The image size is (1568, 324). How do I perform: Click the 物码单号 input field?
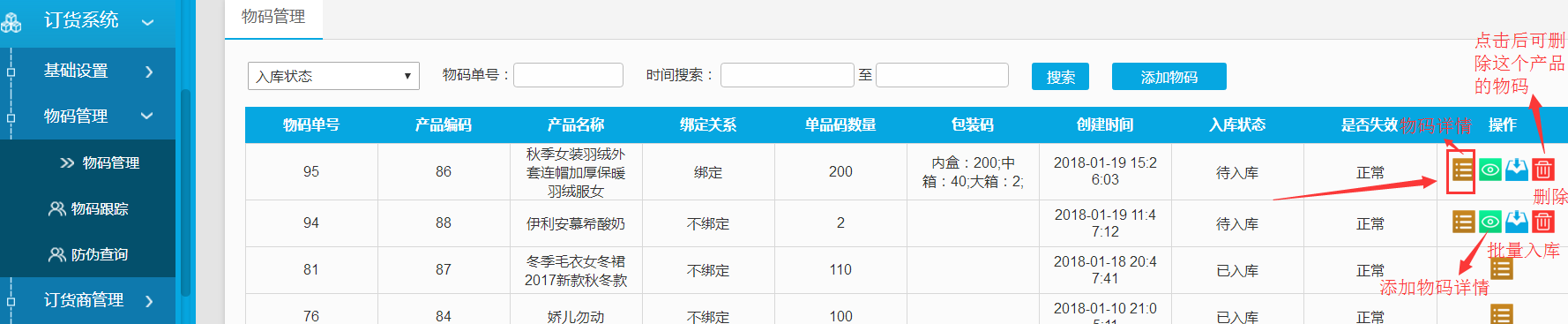(x=568, y=75)
